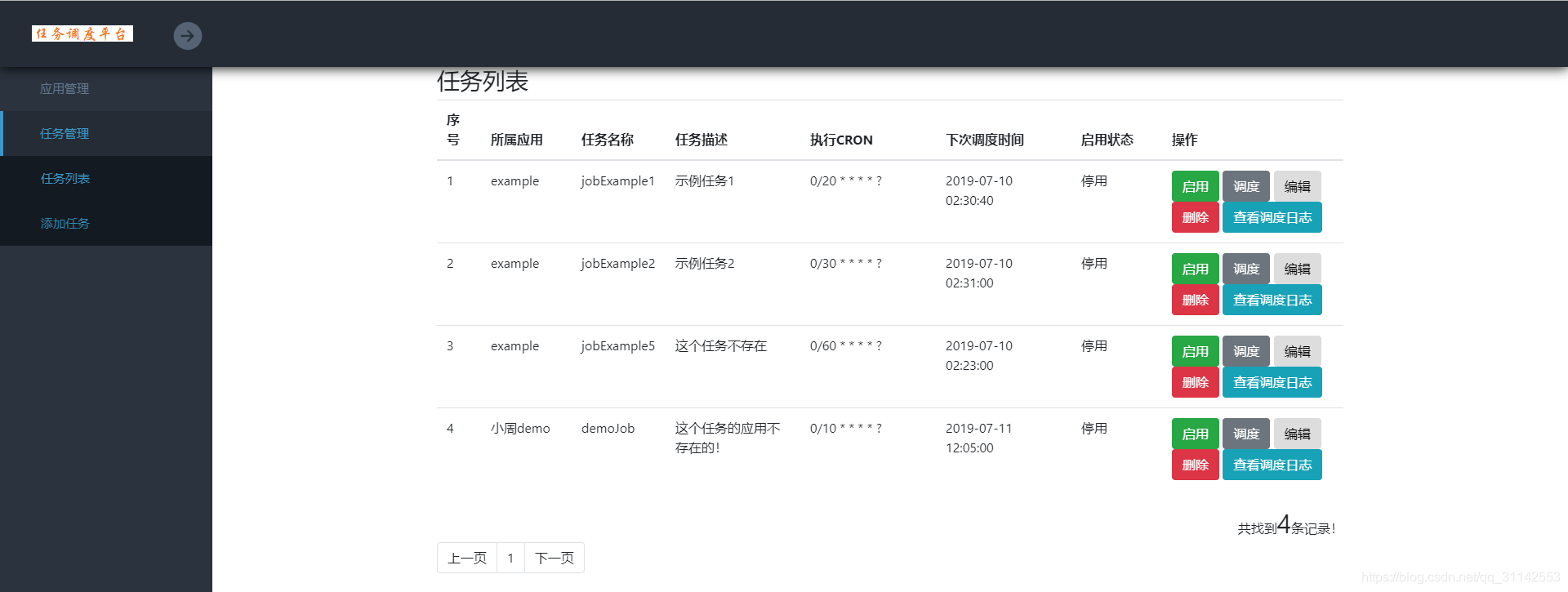Viewport: 1568px width, 592px height.
Task: View 查看调度日志 for jobExample5
Action: 1272,382
